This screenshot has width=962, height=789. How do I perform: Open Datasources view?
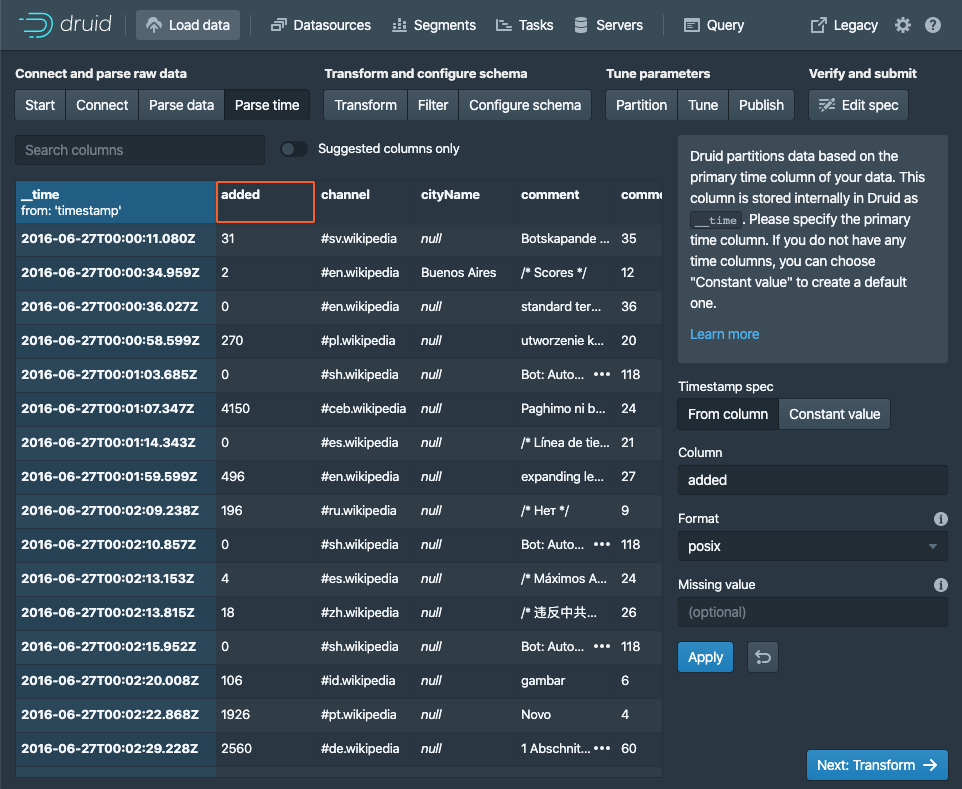[321, 25]
